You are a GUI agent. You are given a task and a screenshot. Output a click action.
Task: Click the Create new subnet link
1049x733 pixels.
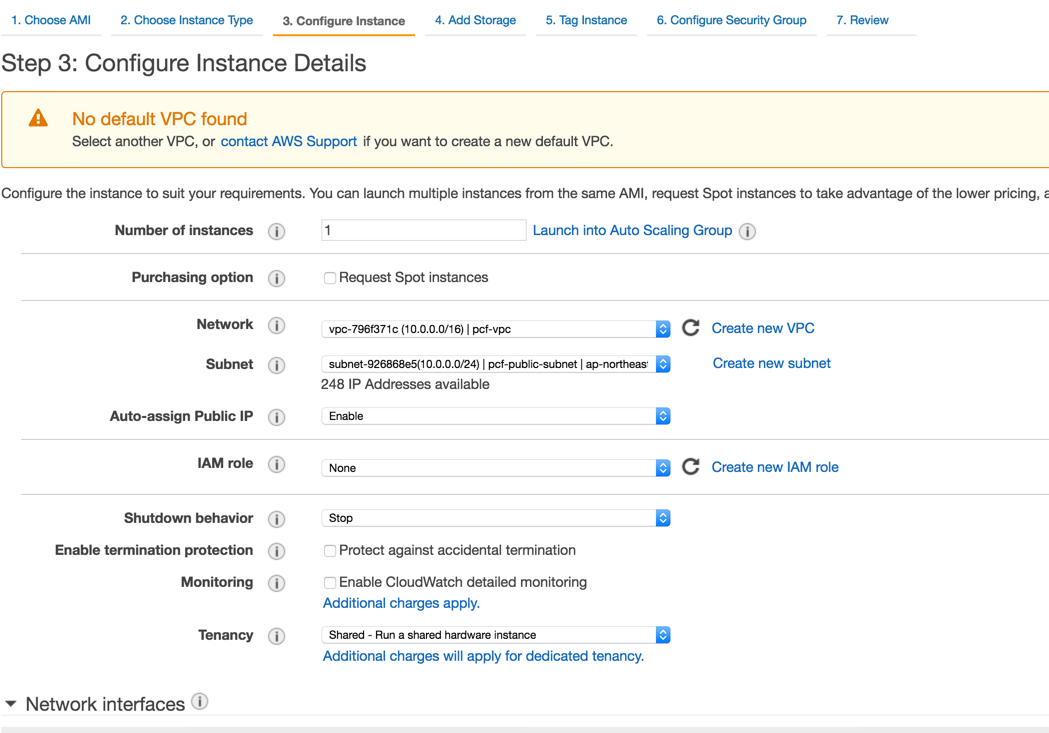coord(771,363)
